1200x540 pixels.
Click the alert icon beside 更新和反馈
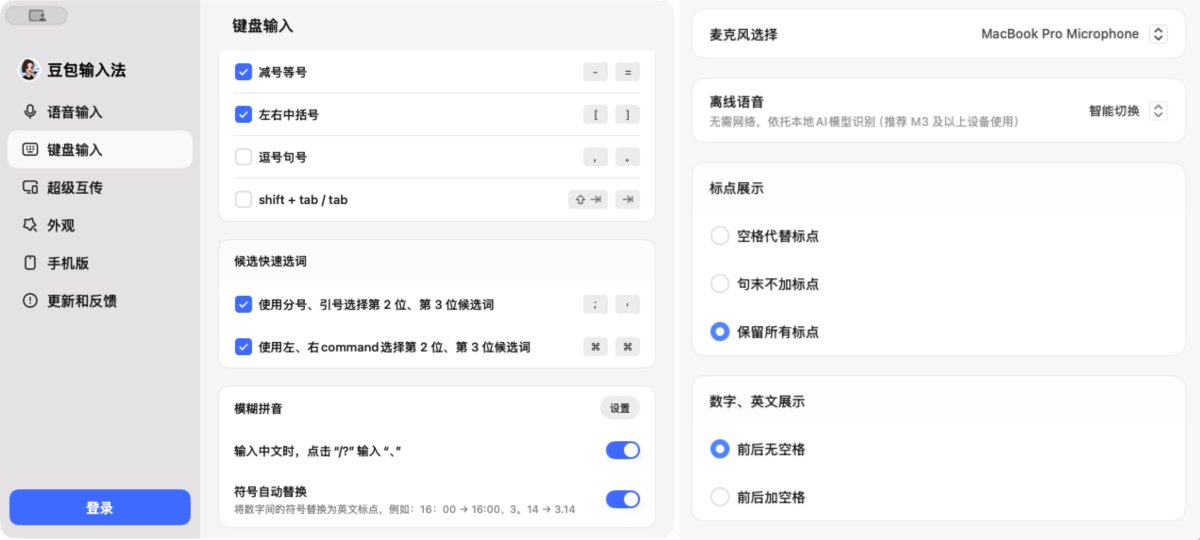pos(30,300)
